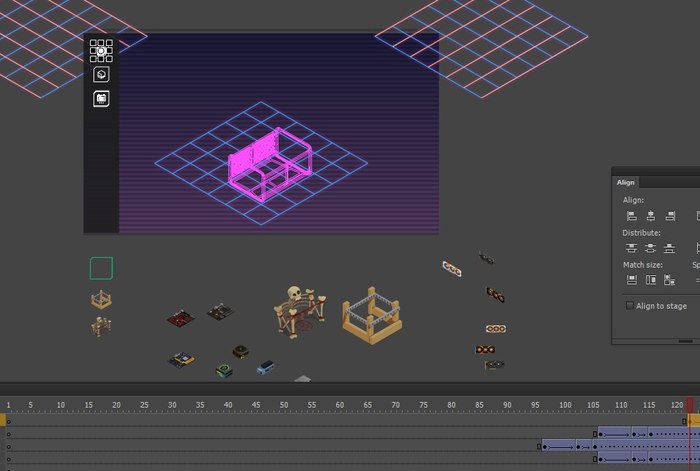Select the empty green outlined square
This screenshot has height=471, width=700.
(x=101, y=268)
